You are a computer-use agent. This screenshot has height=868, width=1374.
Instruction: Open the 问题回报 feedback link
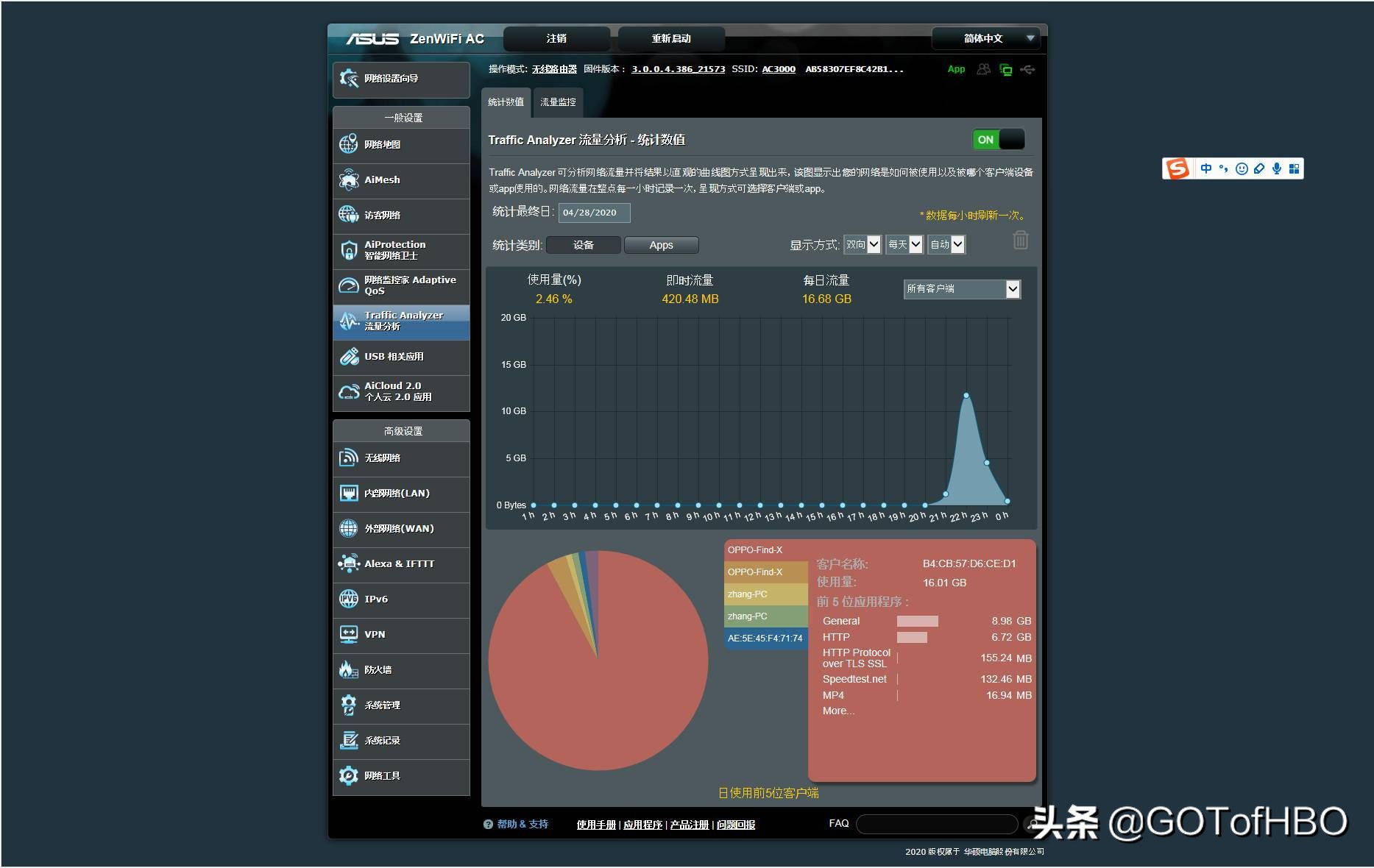pos(736,825)
